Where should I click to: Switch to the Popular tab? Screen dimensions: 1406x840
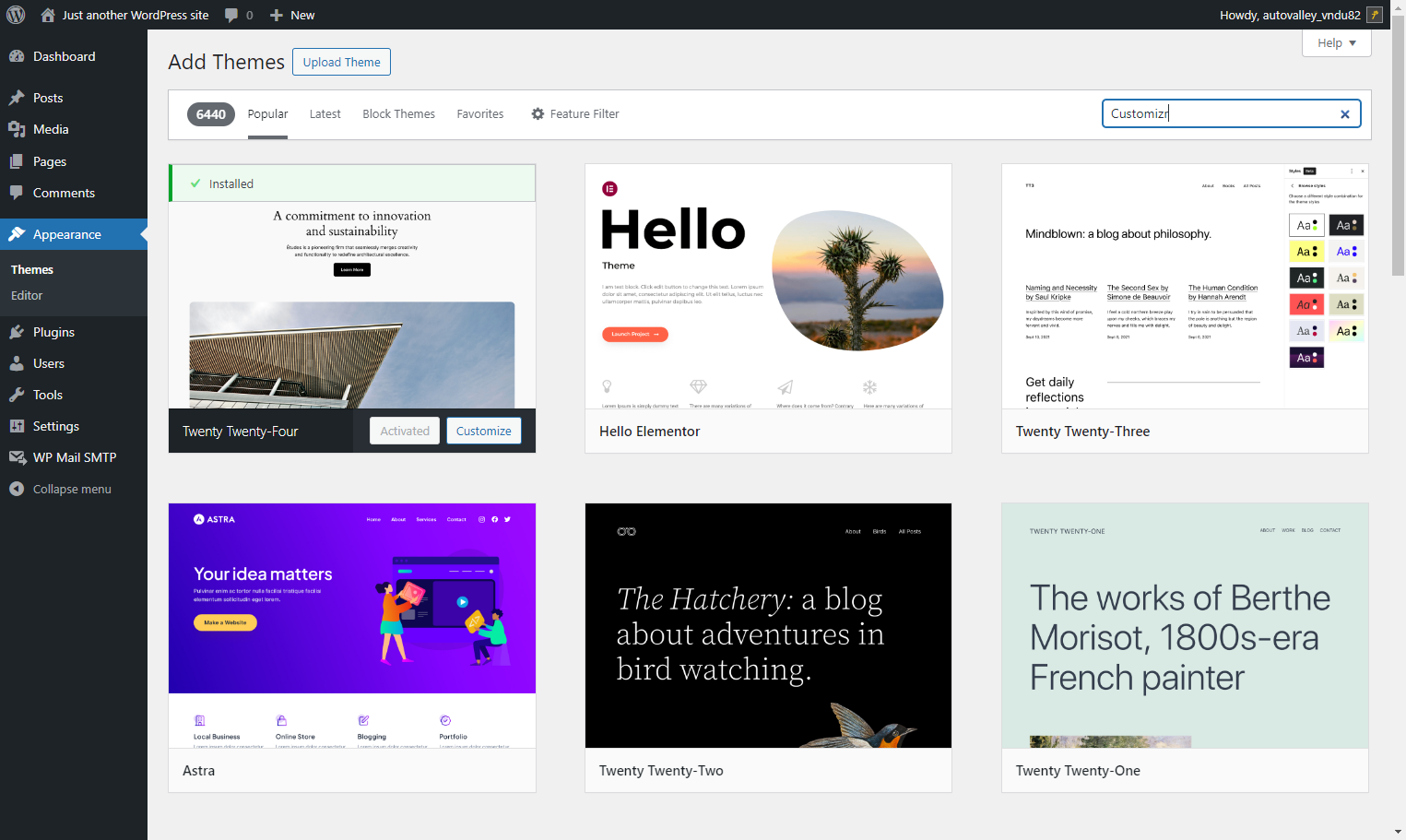(x=267, y=113)
